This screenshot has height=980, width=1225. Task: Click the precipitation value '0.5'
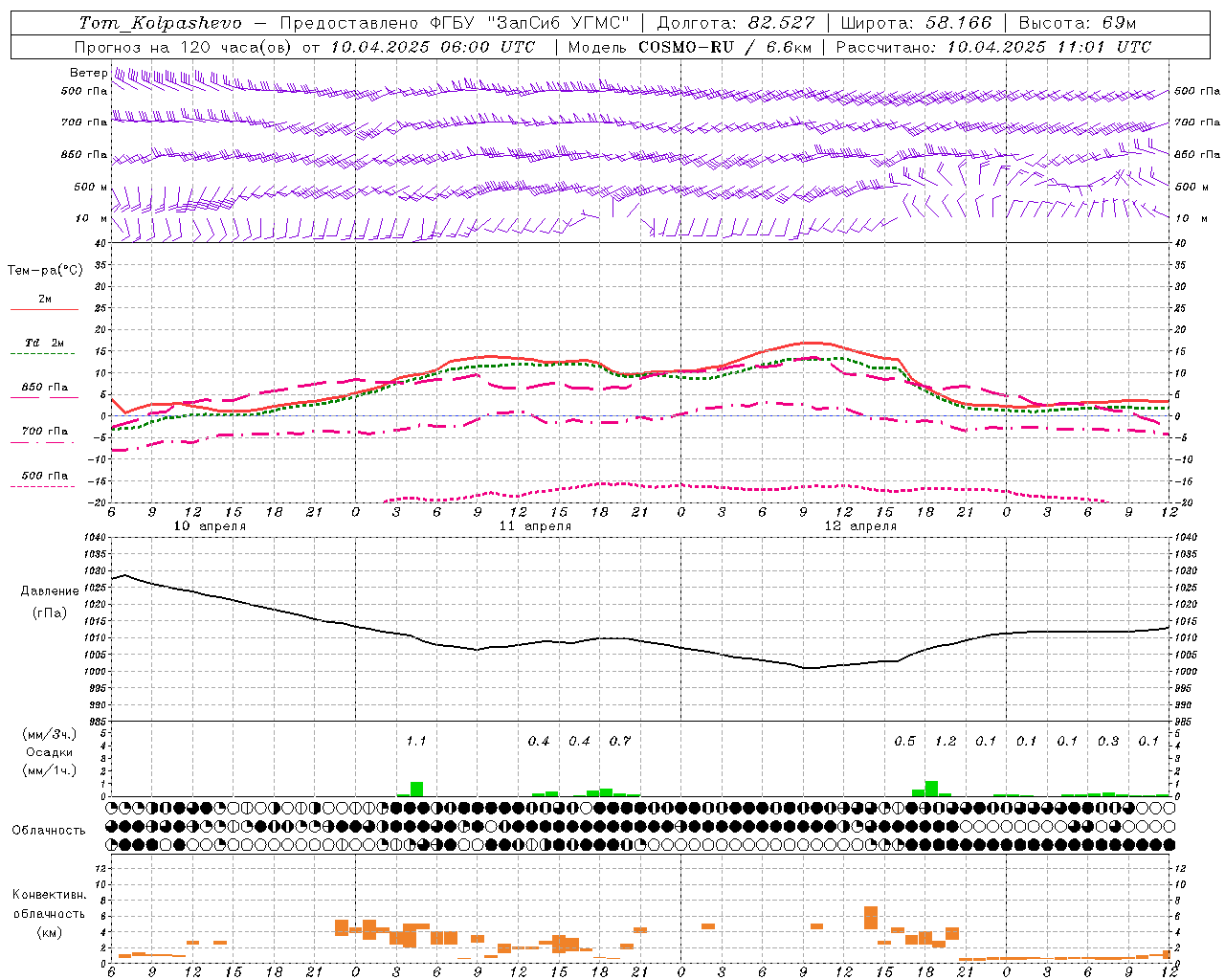tap(904, 741)
